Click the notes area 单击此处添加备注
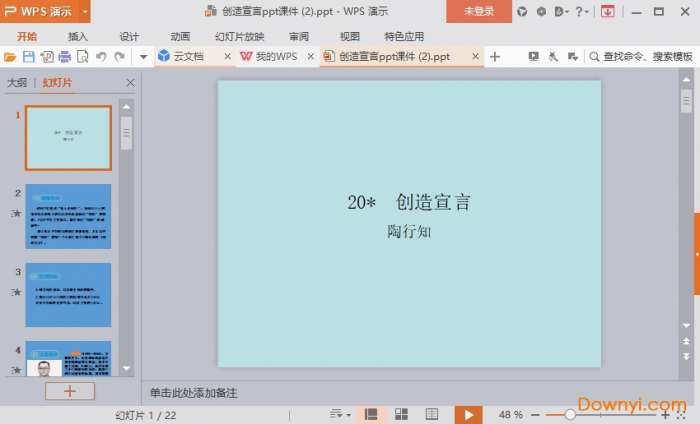Viewport: 700px width, 424px height. [x=193, y=393]
